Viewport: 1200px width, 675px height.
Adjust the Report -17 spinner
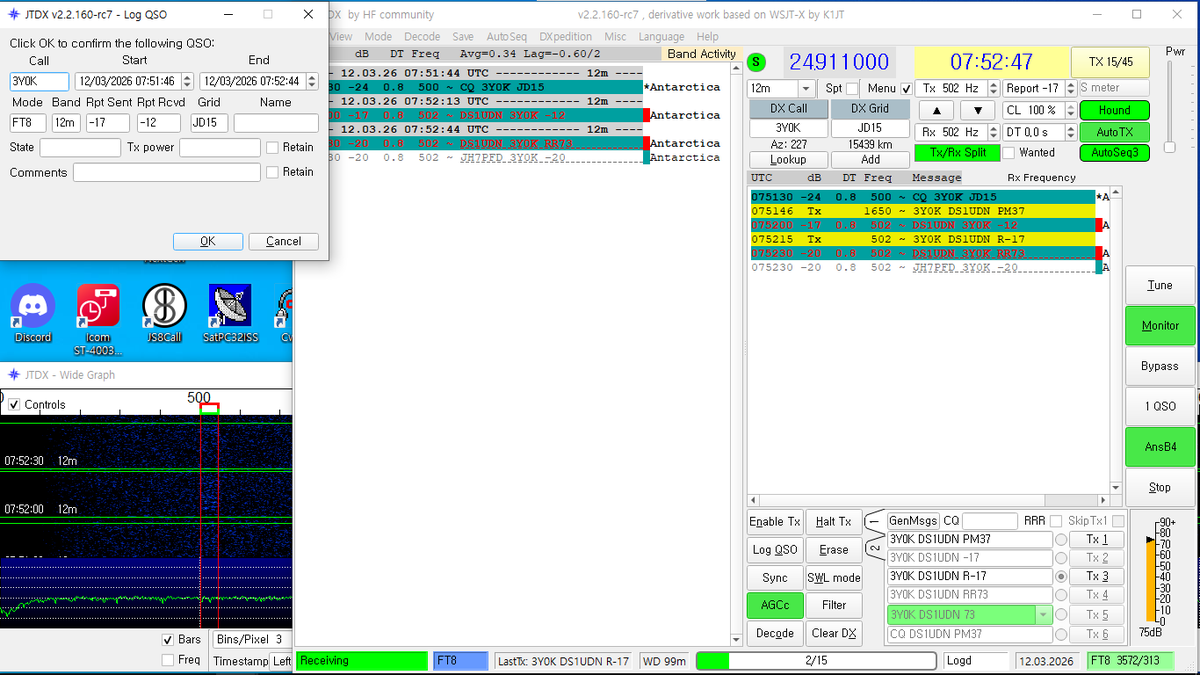coord(1071,88)
